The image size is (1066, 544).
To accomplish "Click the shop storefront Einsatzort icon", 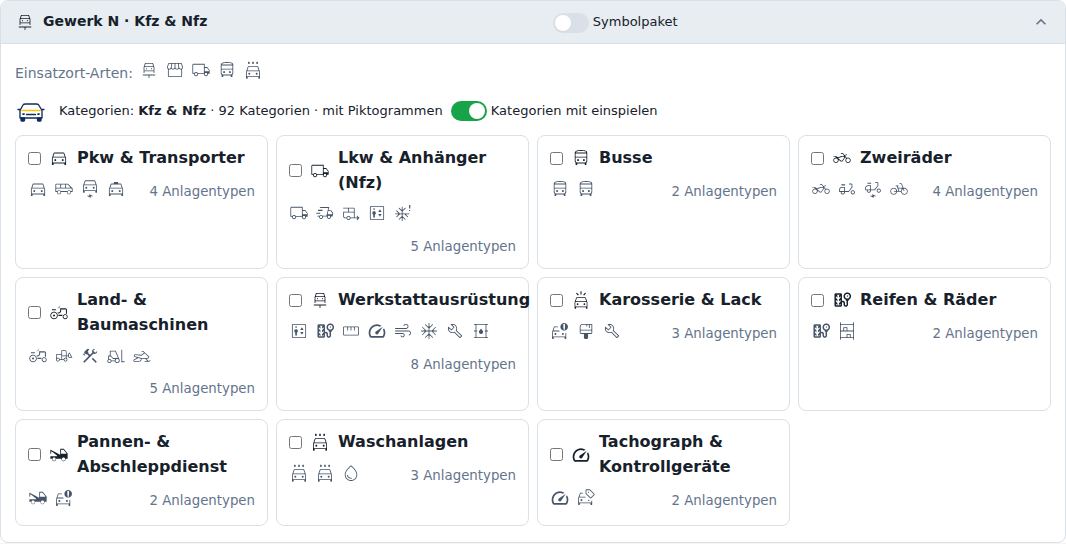I will click(x=175, y=70).
